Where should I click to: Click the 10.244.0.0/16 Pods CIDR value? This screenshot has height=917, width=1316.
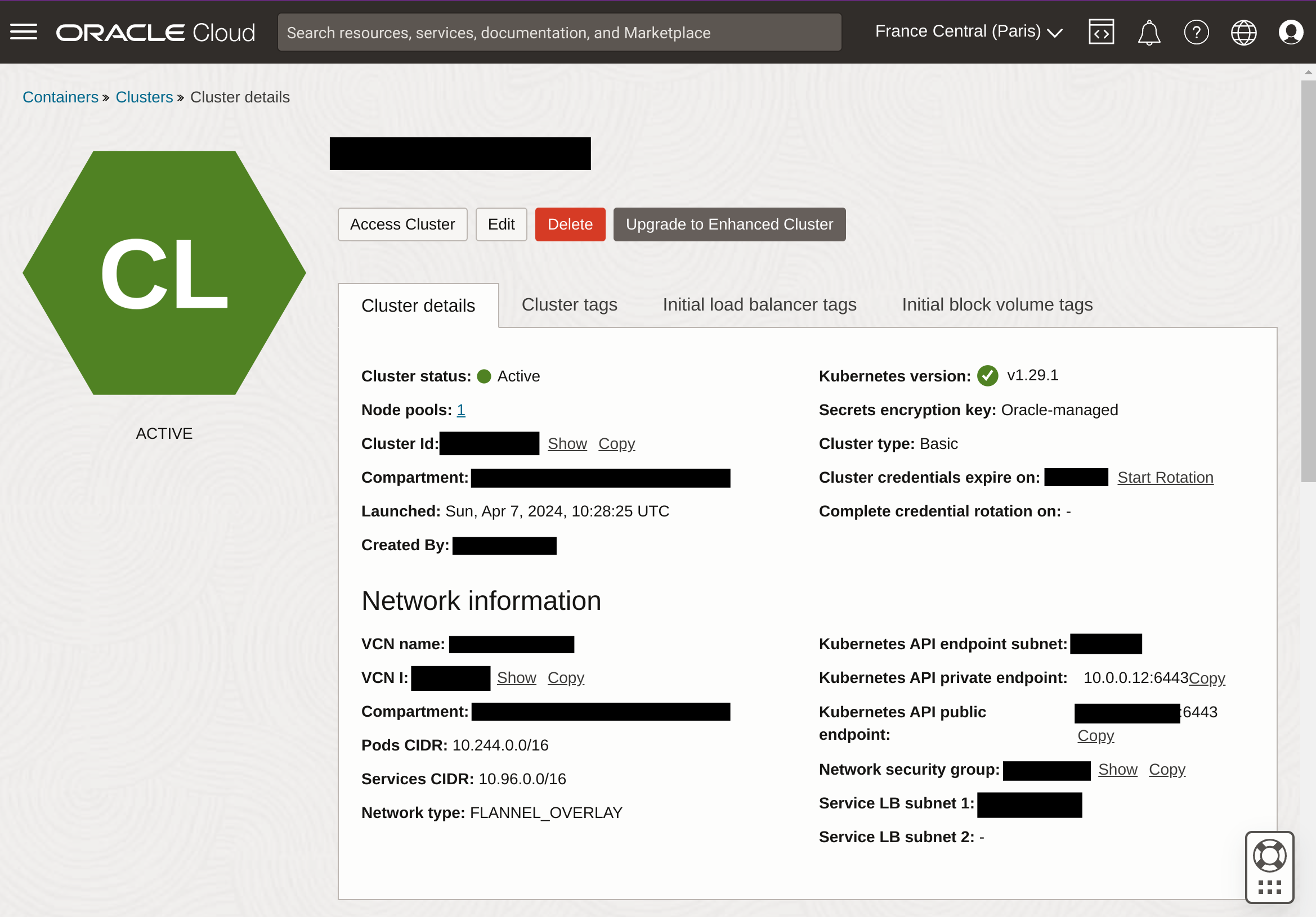pos(500,745)
